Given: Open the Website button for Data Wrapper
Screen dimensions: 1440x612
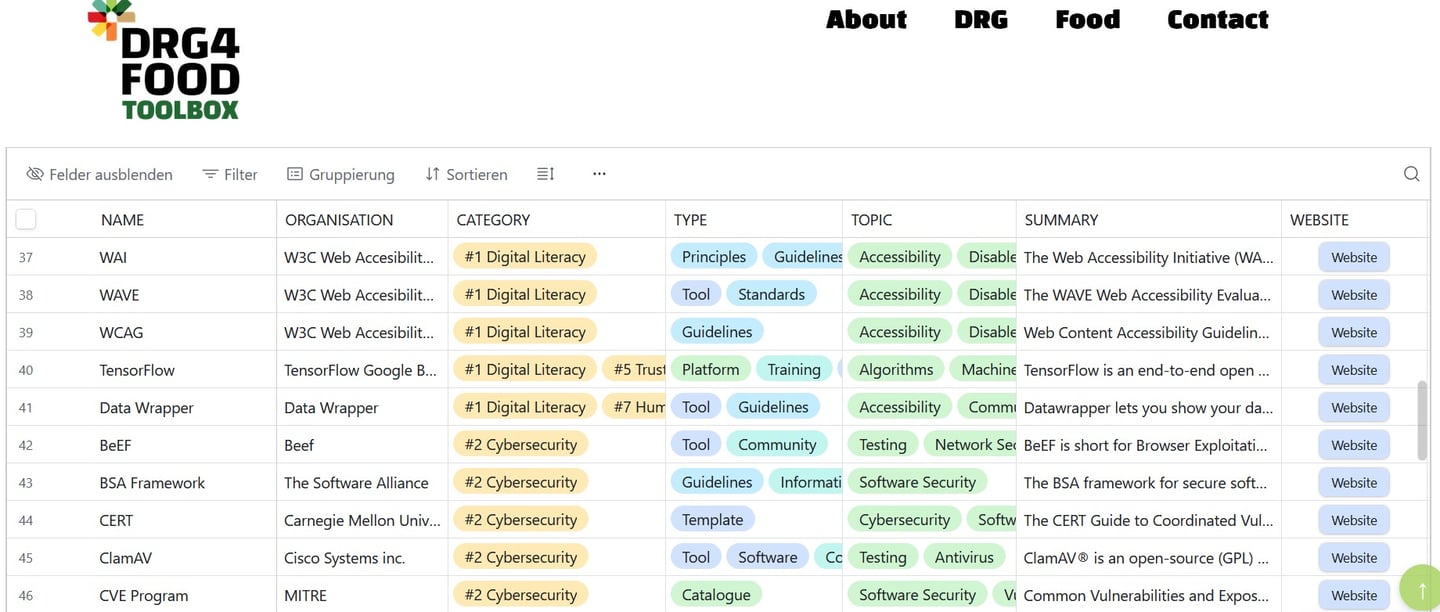Looking at the screenshot, I should pos(1354,407).
